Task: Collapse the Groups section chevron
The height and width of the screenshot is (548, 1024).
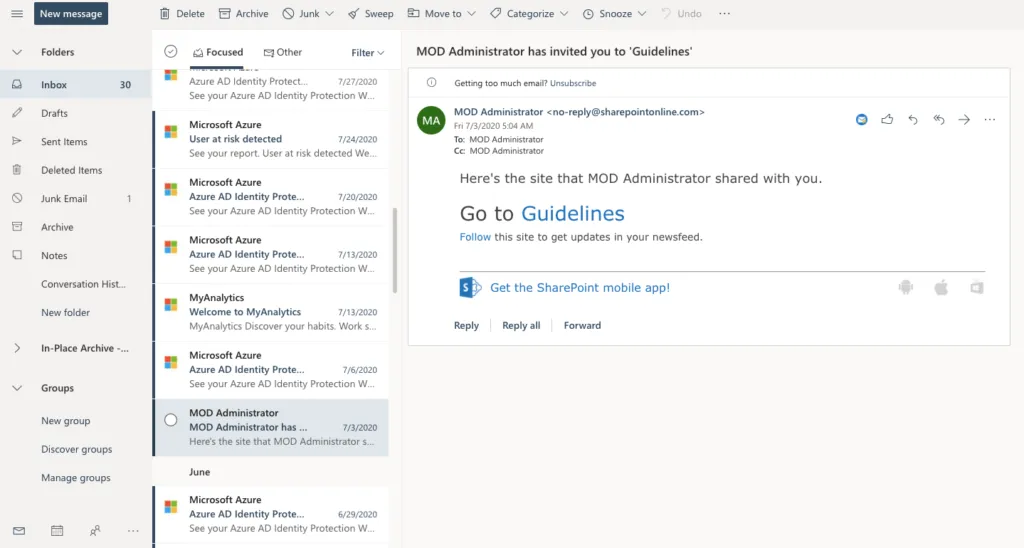Action: tap(17, 388)
